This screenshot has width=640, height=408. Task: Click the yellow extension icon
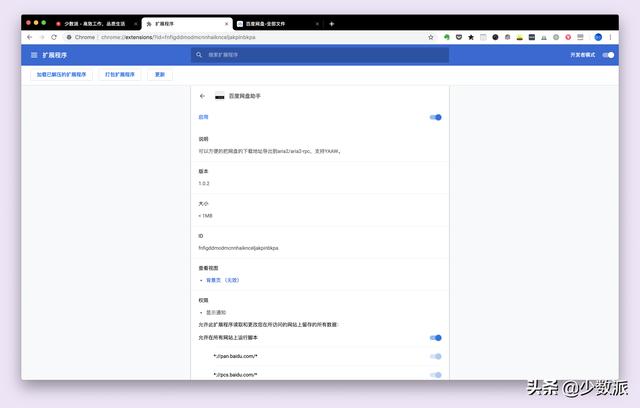coord(520,37)
